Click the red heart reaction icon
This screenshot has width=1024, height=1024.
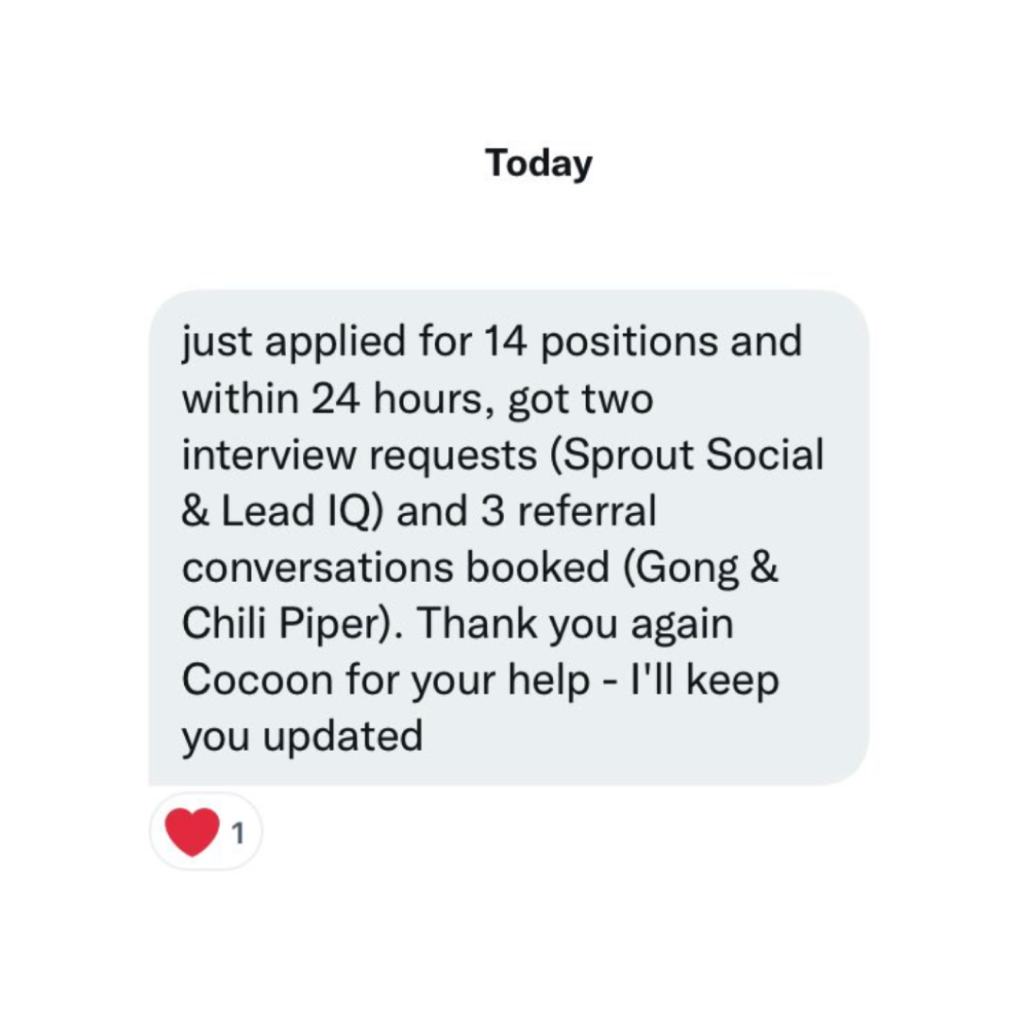pos(192,832)
